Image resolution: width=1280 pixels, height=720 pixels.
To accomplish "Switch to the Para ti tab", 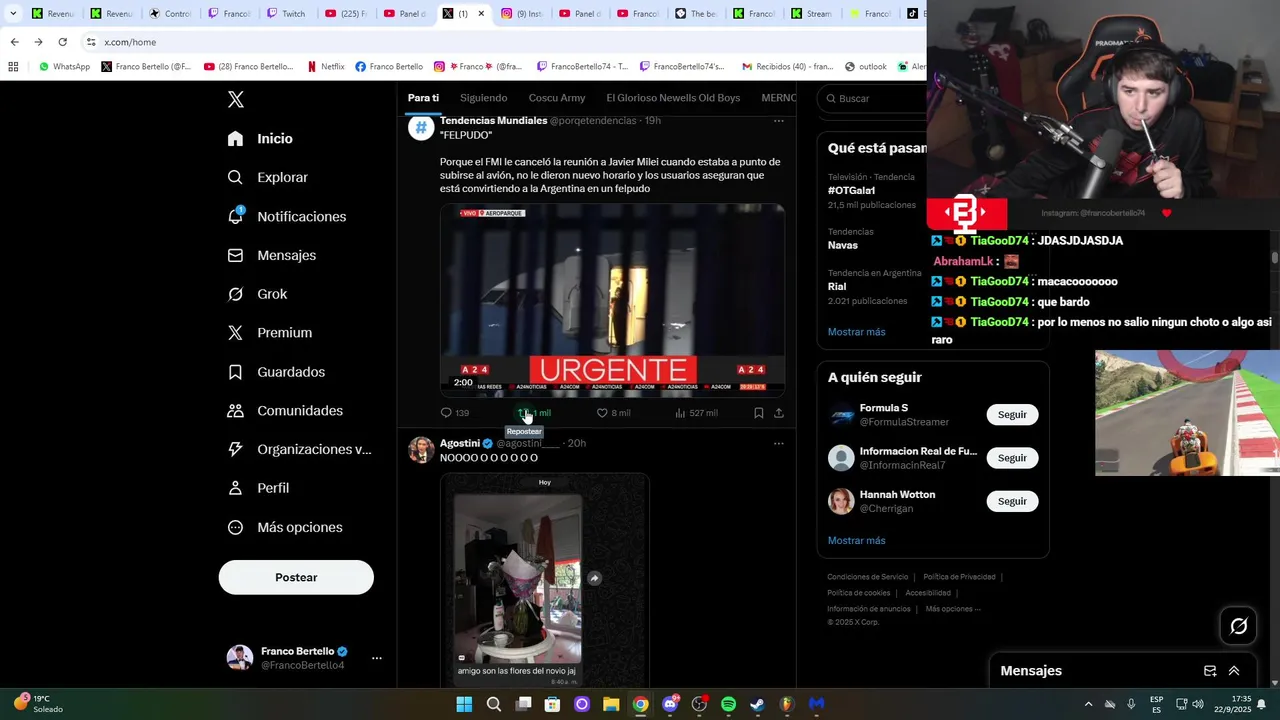I will coord(423,98).
